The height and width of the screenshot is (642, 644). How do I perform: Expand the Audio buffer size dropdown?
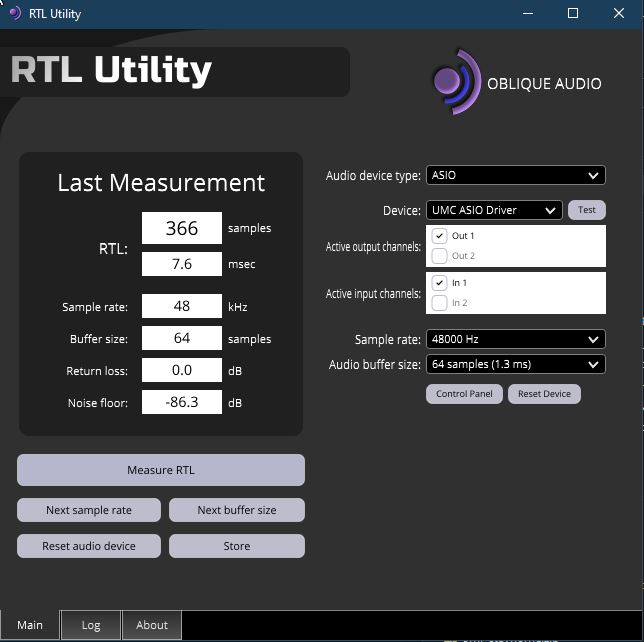point(515,365)
